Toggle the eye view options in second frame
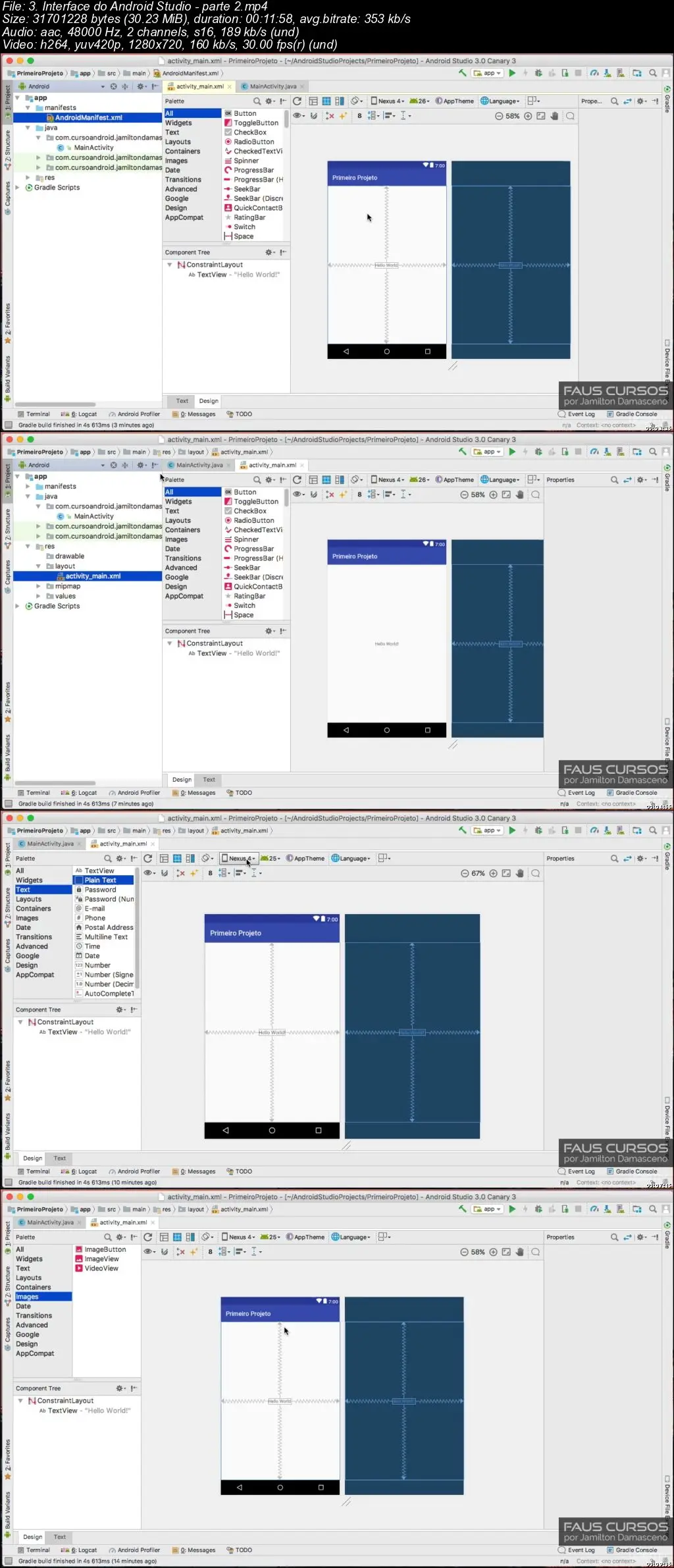This screenshot has width=674, height=1568. coord(298,495)
